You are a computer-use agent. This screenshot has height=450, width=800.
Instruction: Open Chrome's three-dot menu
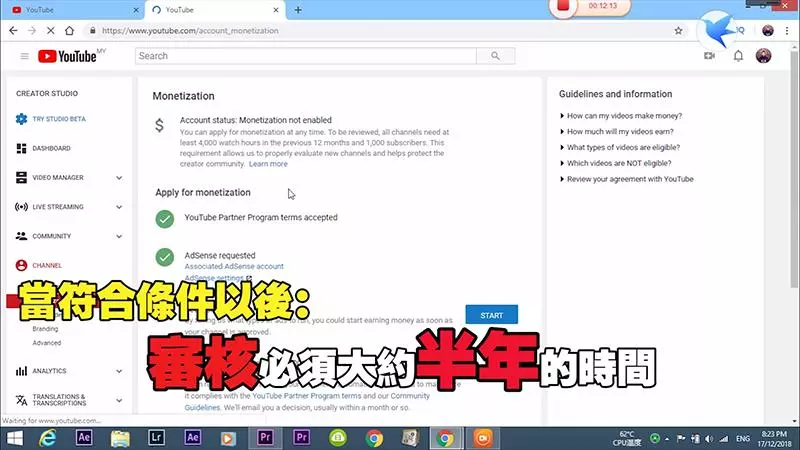(787, 31)
